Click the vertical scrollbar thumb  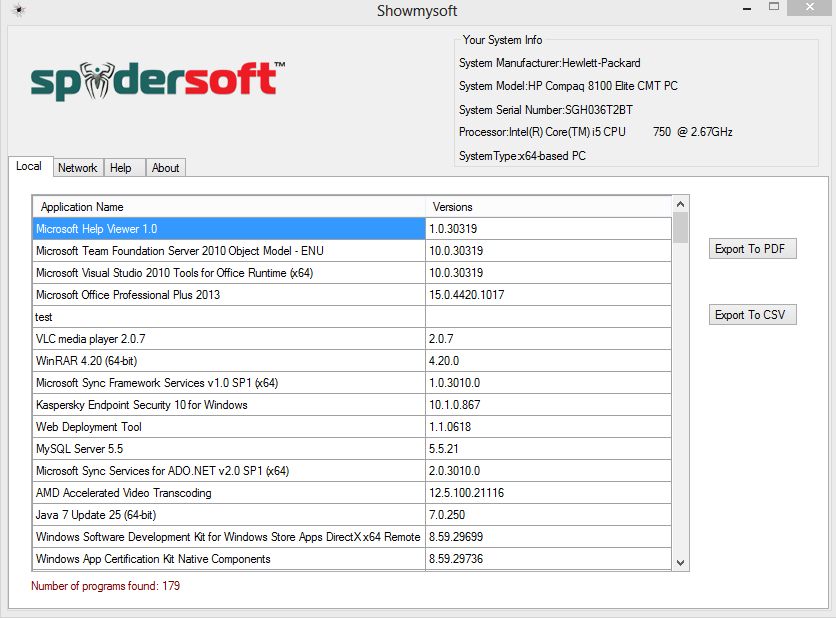[x=680, y=228]
